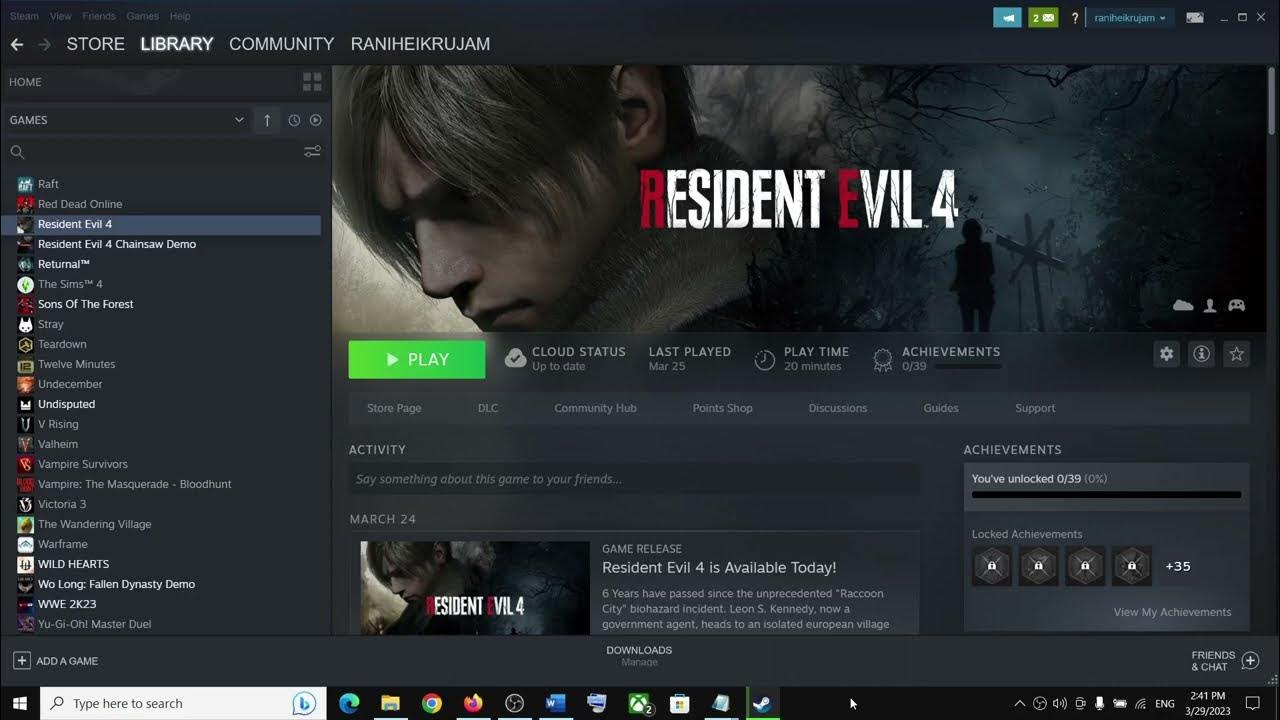Go to the COMMUNITY tab
Screen dimensions: 1280x720
(x=281, y=44)
